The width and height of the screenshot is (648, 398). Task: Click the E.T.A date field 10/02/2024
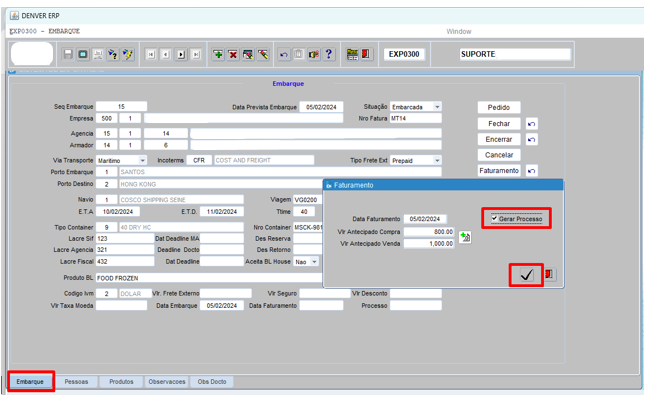pyautogui.click(x=118, y=212)
